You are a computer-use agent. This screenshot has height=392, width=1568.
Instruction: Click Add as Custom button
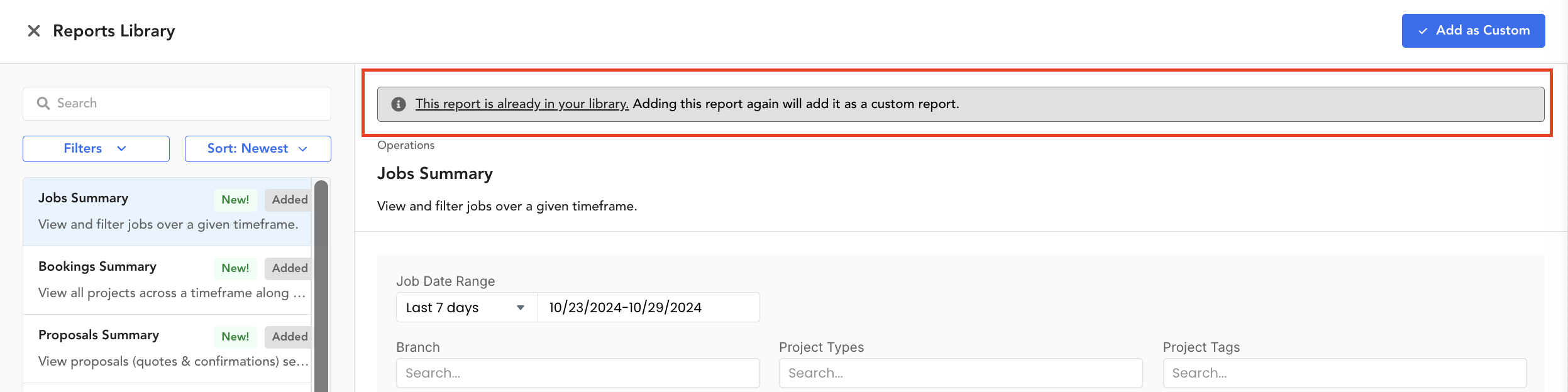(x=1473, y=31)
